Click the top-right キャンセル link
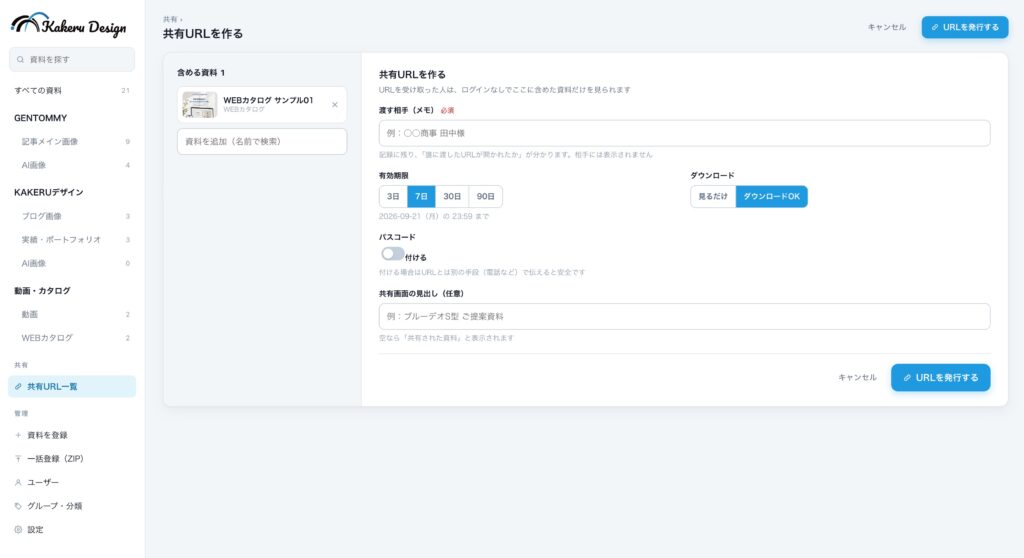The height and width of the screenshot is (558, 1024). click(886, 27)
